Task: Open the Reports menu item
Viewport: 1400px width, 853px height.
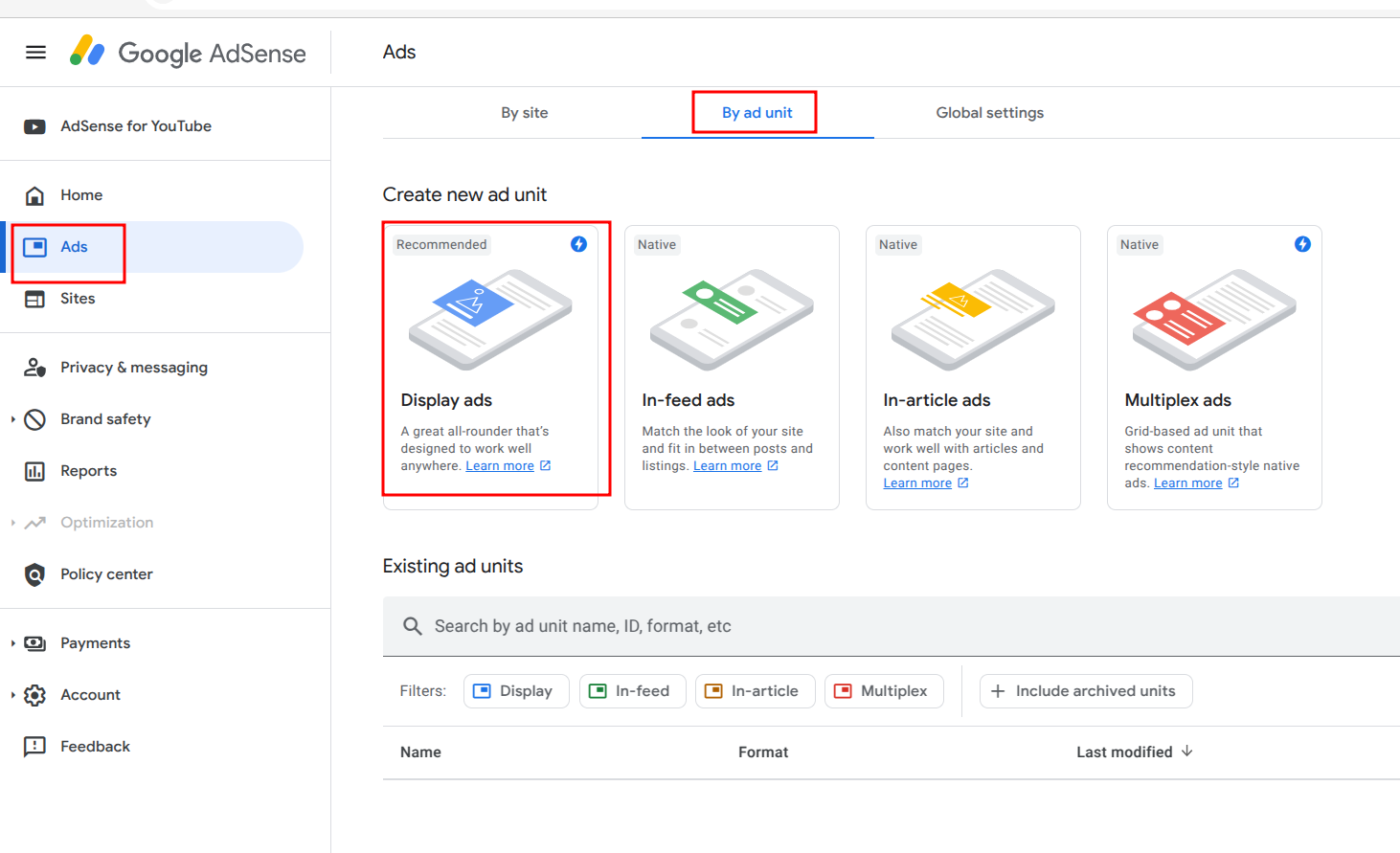Action: tap(153, 471)
